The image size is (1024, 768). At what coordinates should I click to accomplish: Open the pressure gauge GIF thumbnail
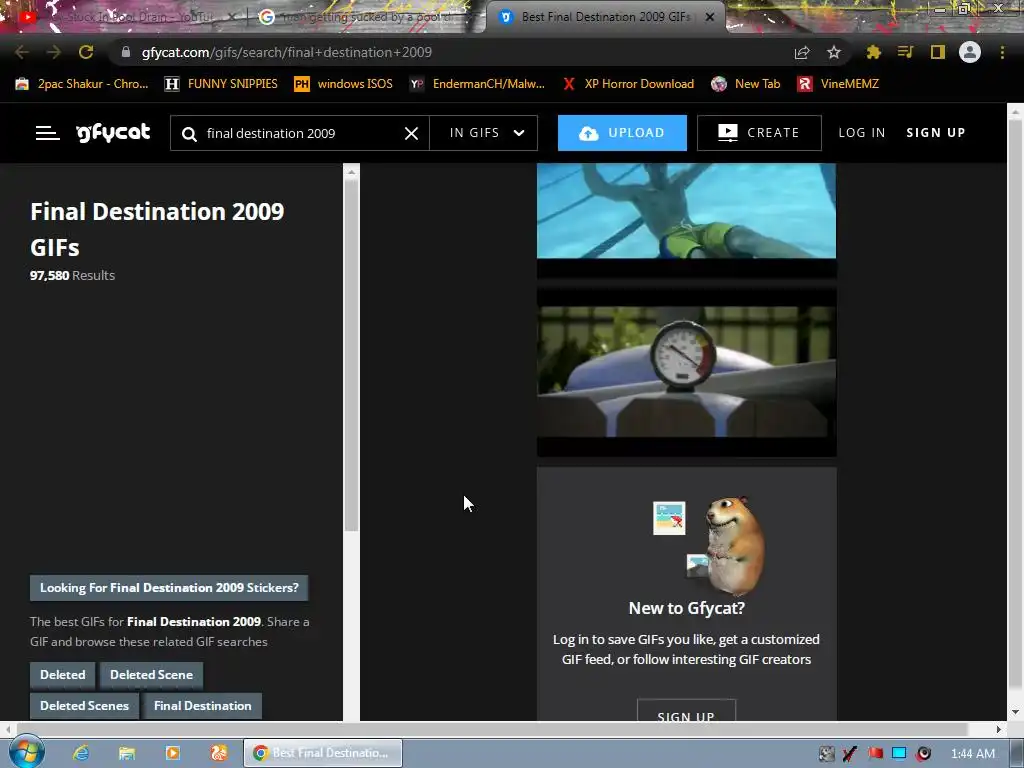tap(686, 372)
